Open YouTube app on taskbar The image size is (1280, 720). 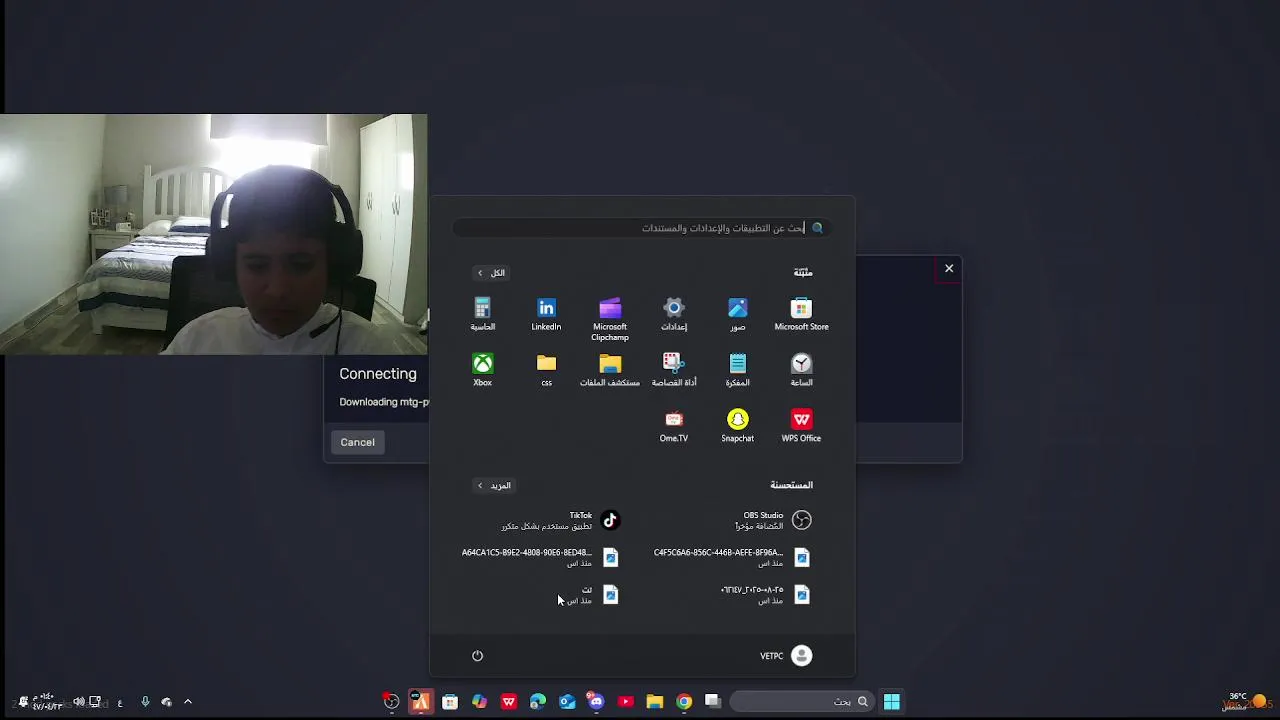click(x=626, y=702)
